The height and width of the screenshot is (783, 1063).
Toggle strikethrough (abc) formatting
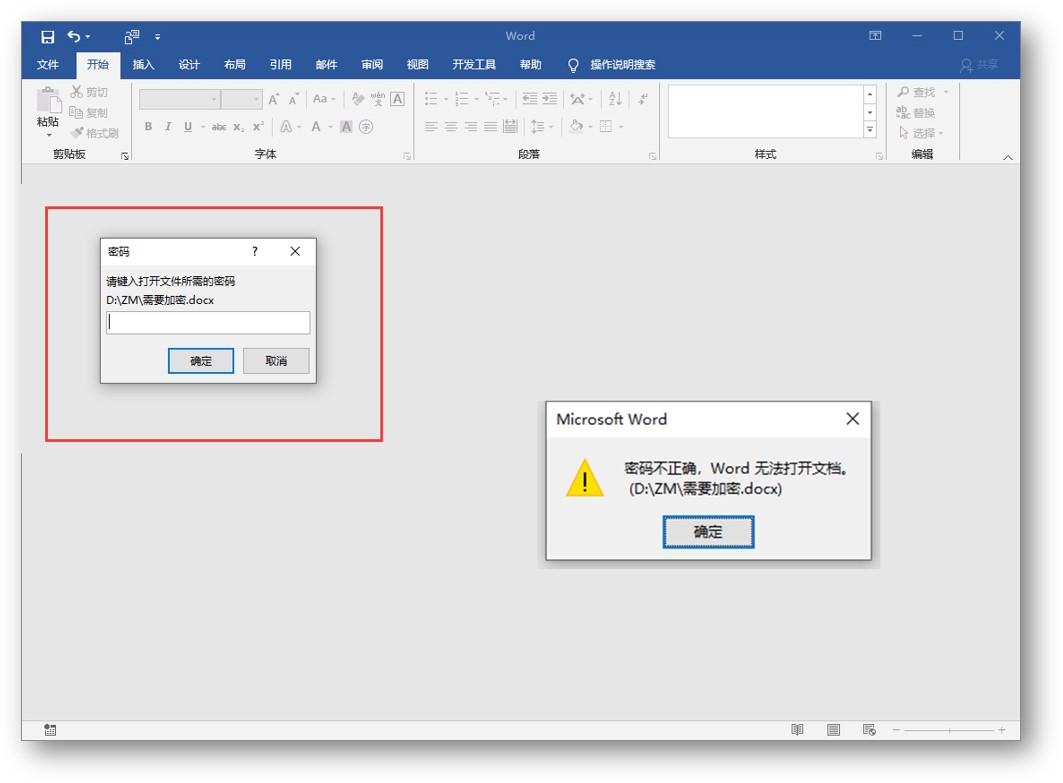tap(219, 127)
